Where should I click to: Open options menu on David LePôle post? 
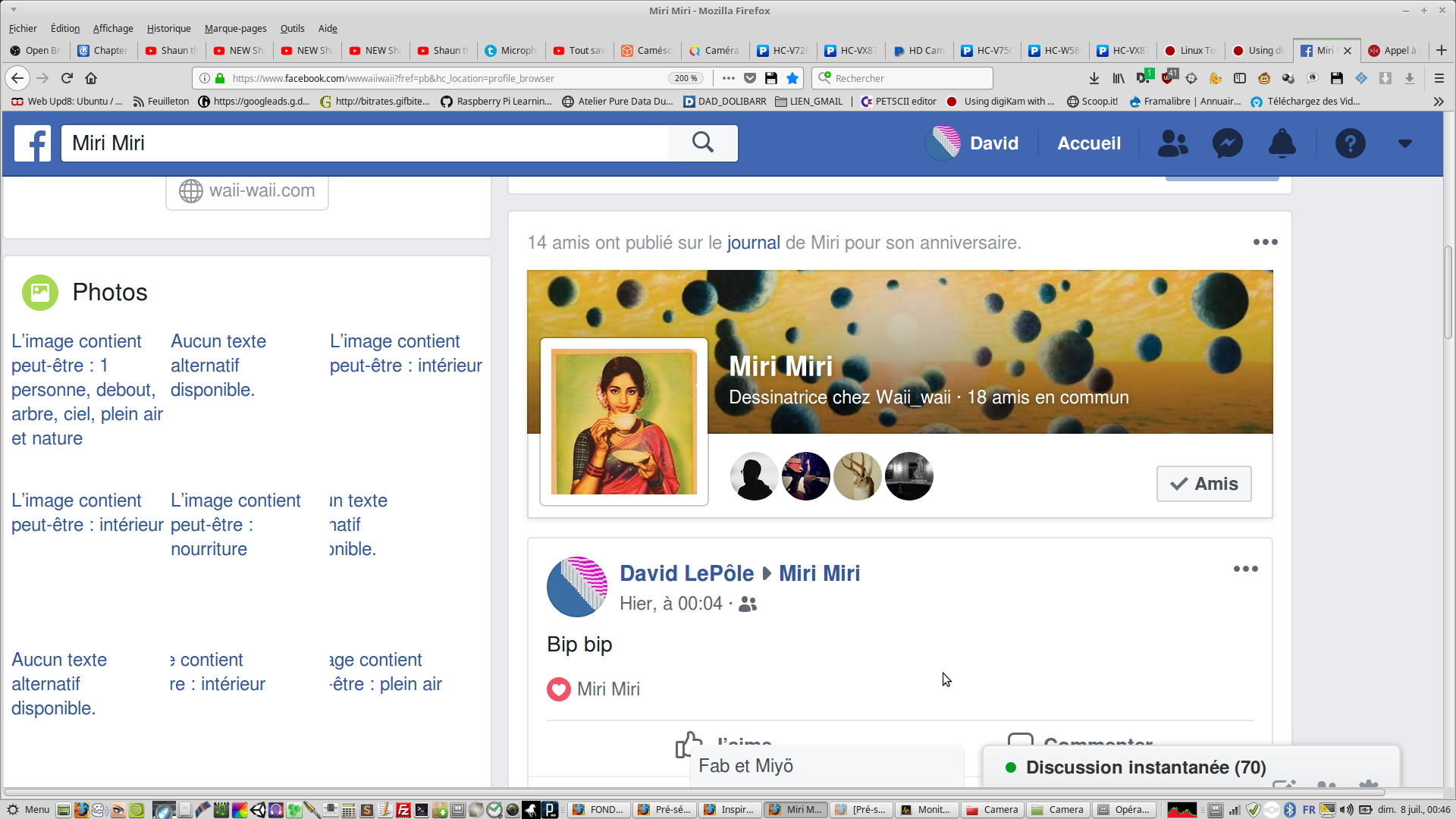tap(1245, 569)
